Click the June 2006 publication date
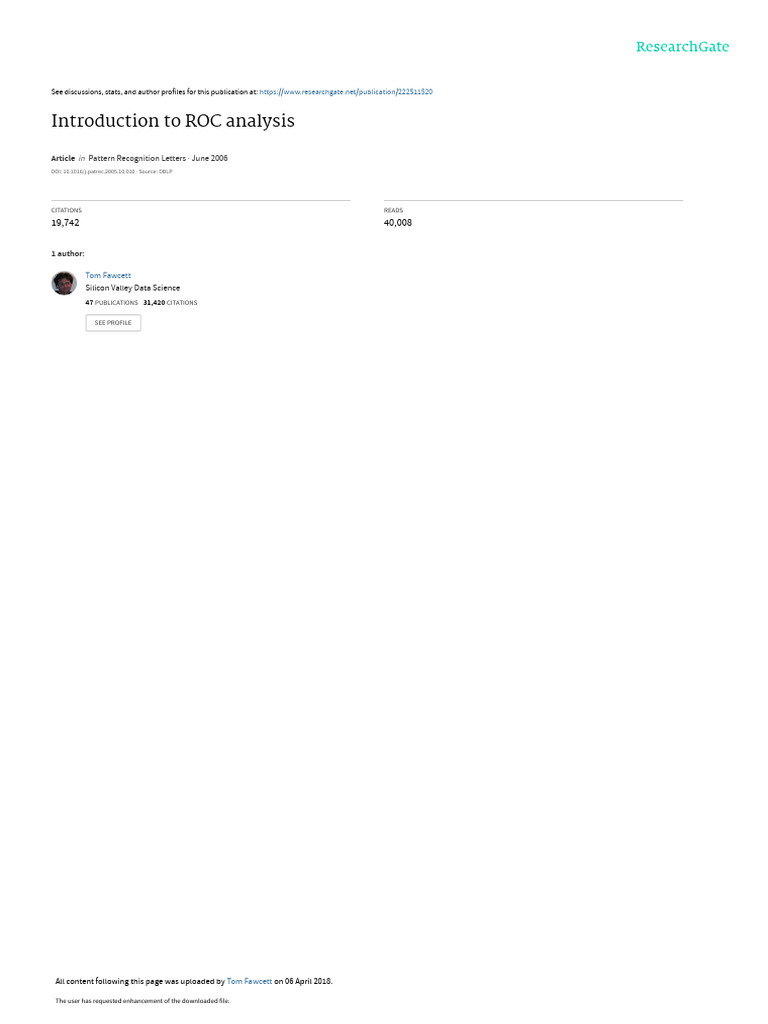 [x=210, y=158]
